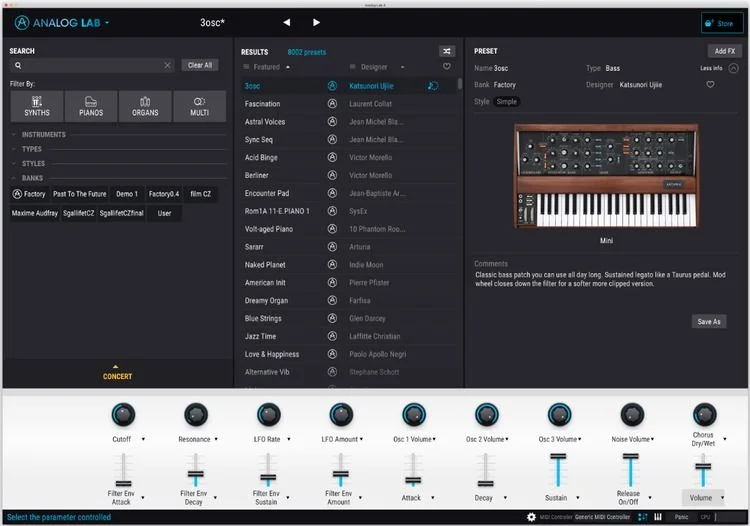Screen dimensions: 750x526
Task: Go to the next preset arrow
Action: point(316,22)
